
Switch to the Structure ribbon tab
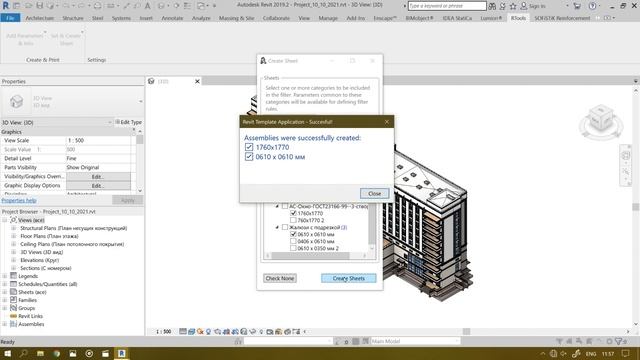click(73, 18)
